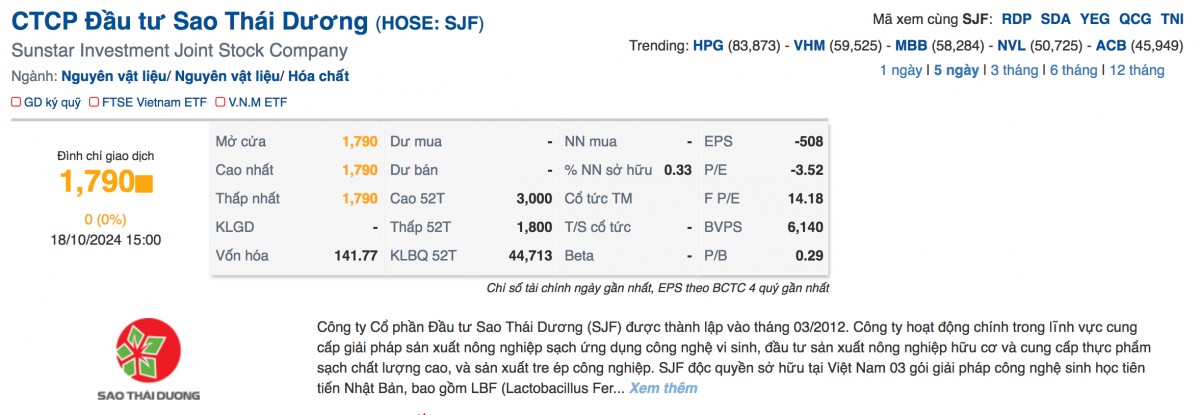Choose the 6 tháng trending period
Viewport: 1200px width, 415px height.
pos(1069,70)
